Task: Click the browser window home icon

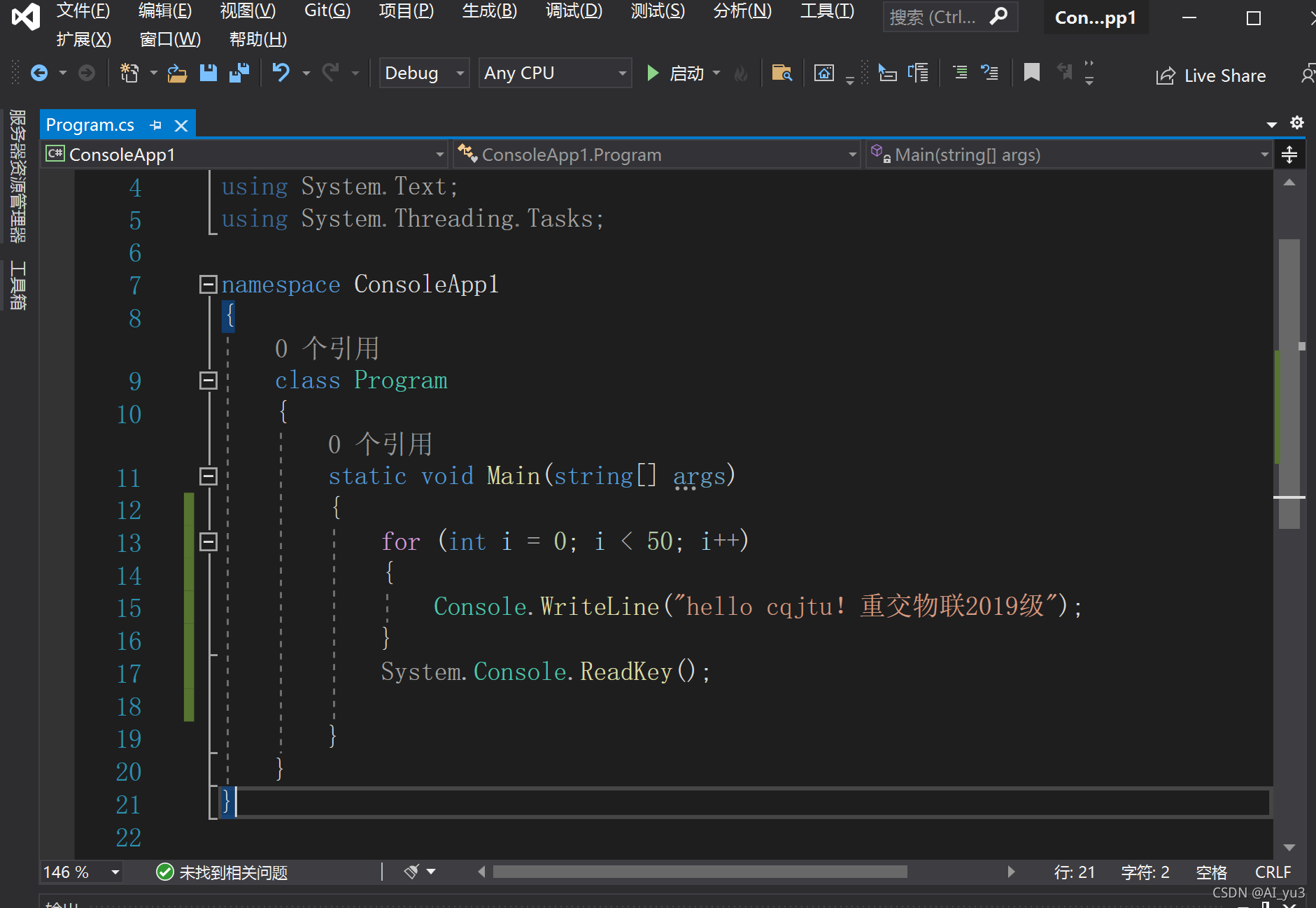Action: pos(824,73)
